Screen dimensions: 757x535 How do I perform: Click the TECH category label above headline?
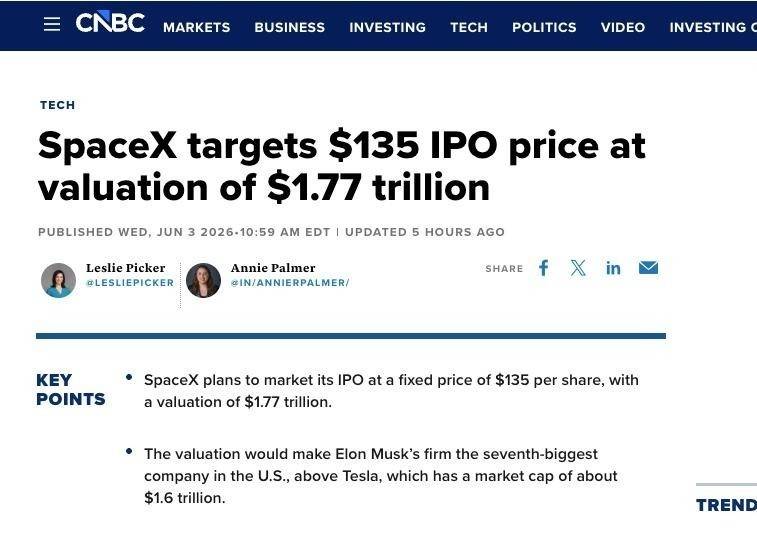(x=57, y=105)
